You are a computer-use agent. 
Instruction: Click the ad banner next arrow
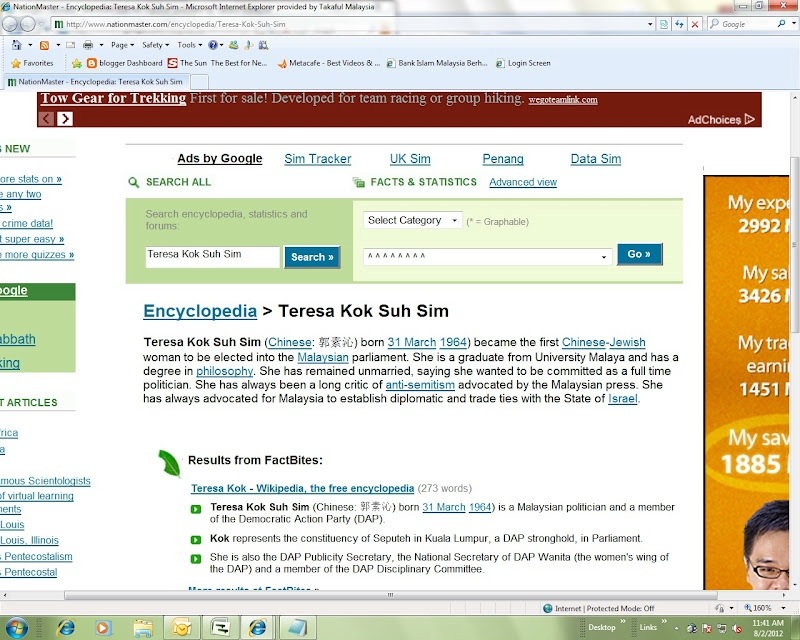(65, 118)
